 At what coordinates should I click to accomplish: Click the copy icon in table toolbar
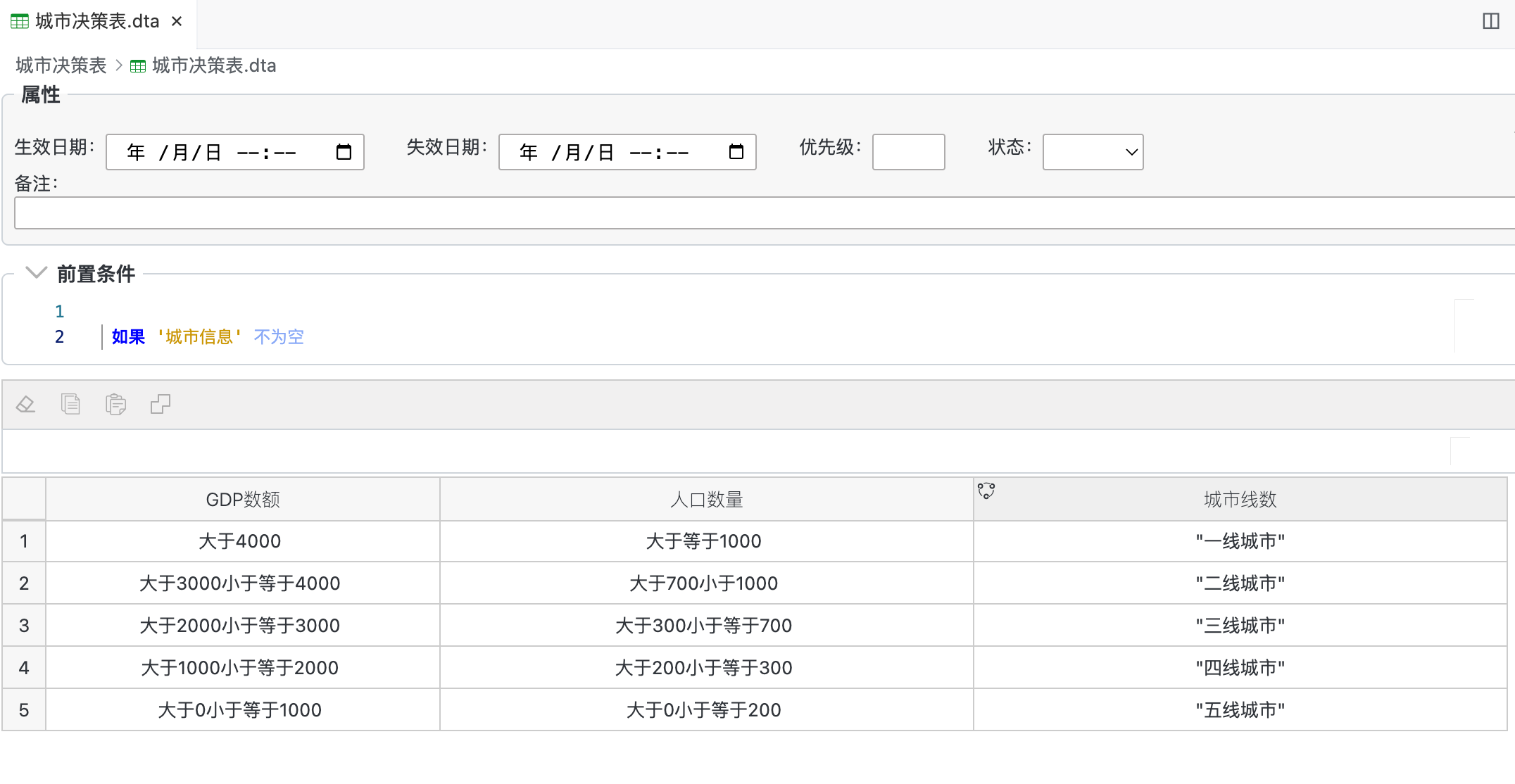coord(70,404)
